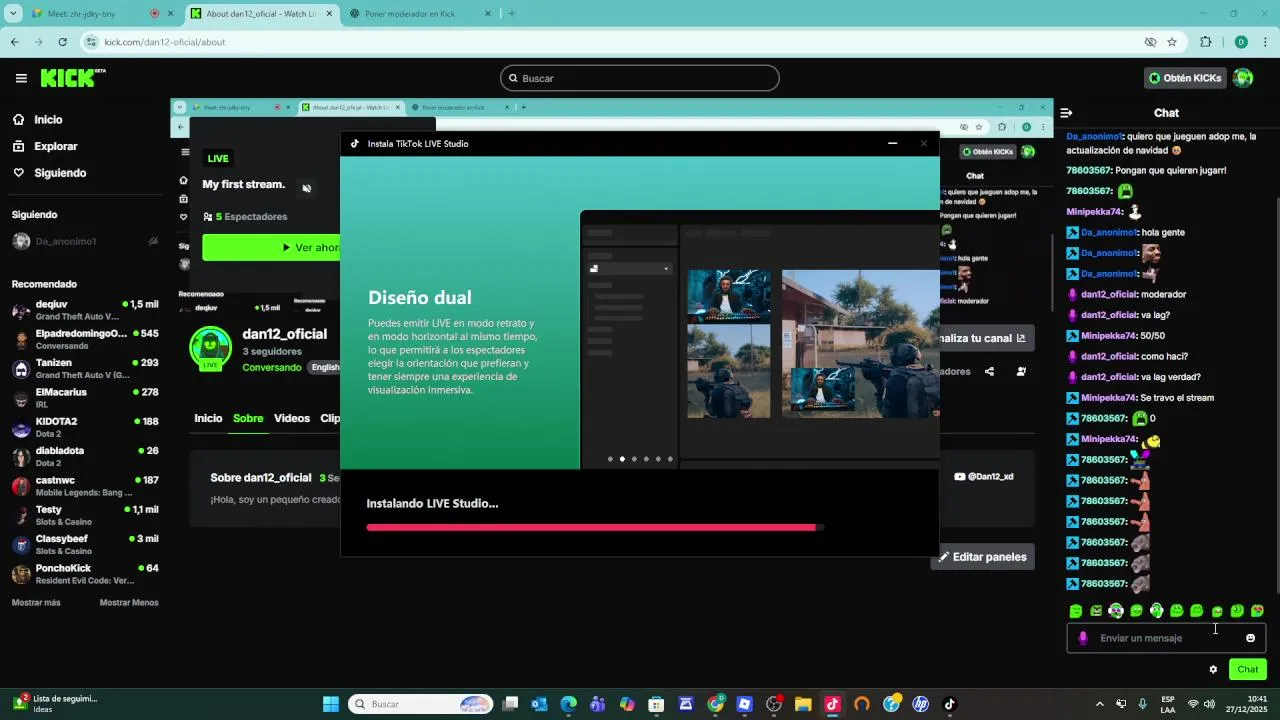Open the Sobre channel tab
Viewport: 1280px width, 720px height.
tap(248, 419)
